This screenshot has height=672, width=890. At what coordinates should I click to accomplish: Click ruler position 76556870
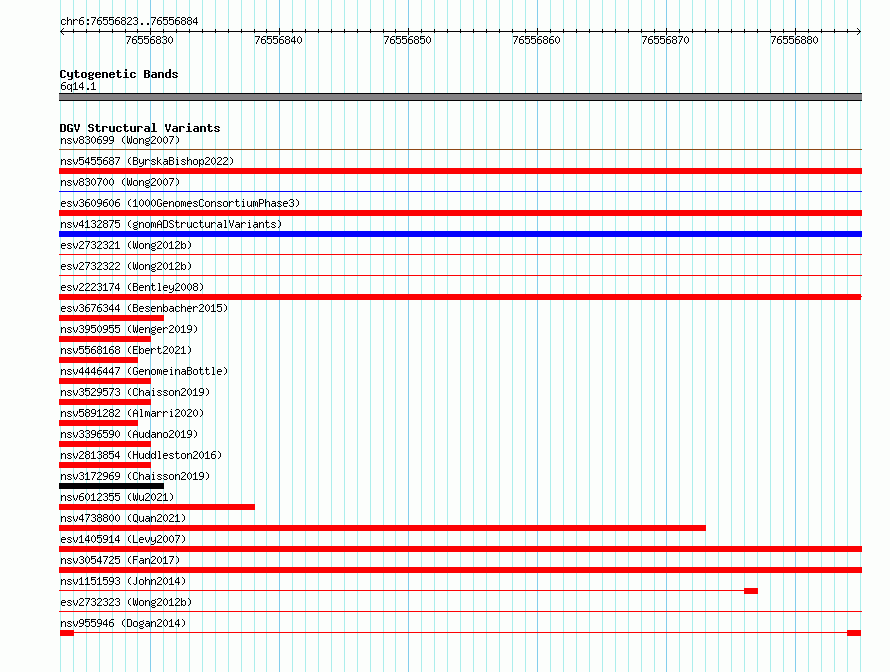665,40
